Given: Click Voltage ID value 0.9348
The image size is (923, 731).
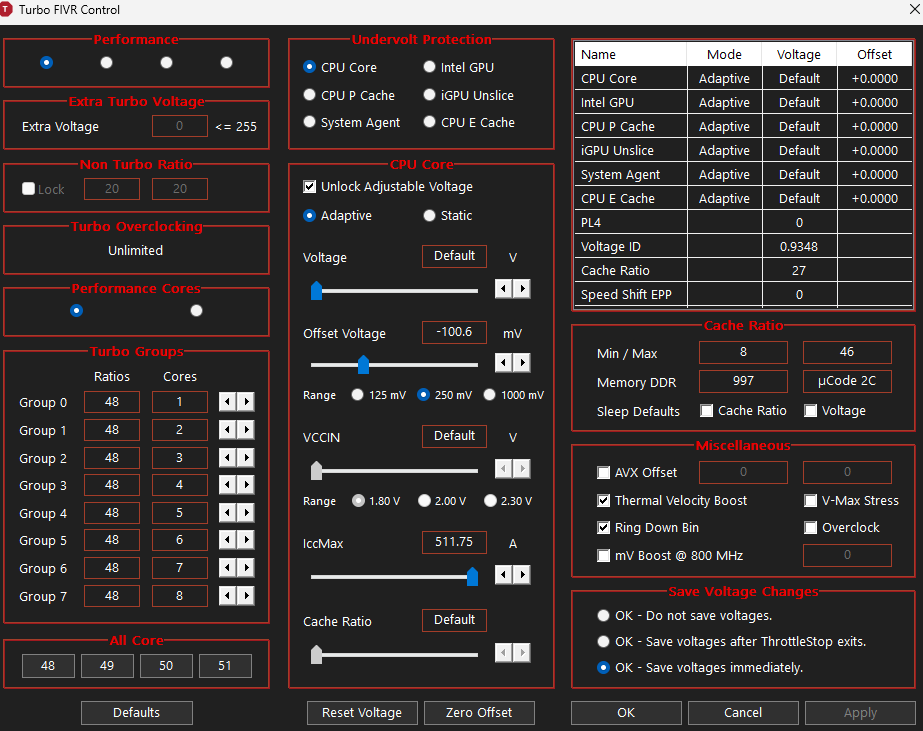Looking at the screenshot, I should 799,247.
